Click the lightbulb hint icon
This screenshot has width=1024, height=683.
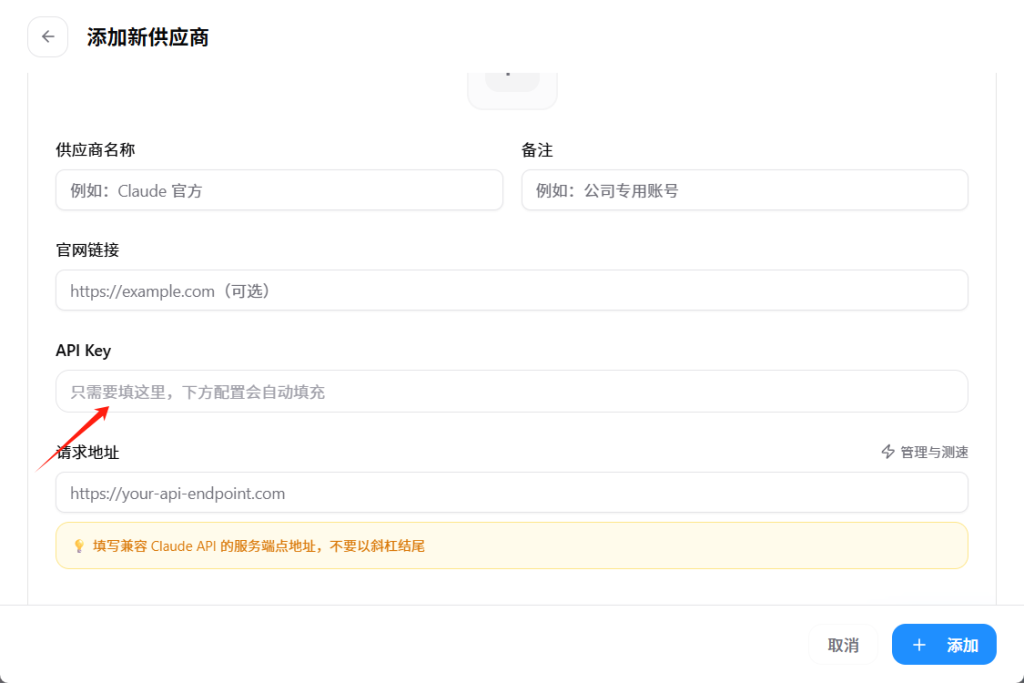coord(79,546)
